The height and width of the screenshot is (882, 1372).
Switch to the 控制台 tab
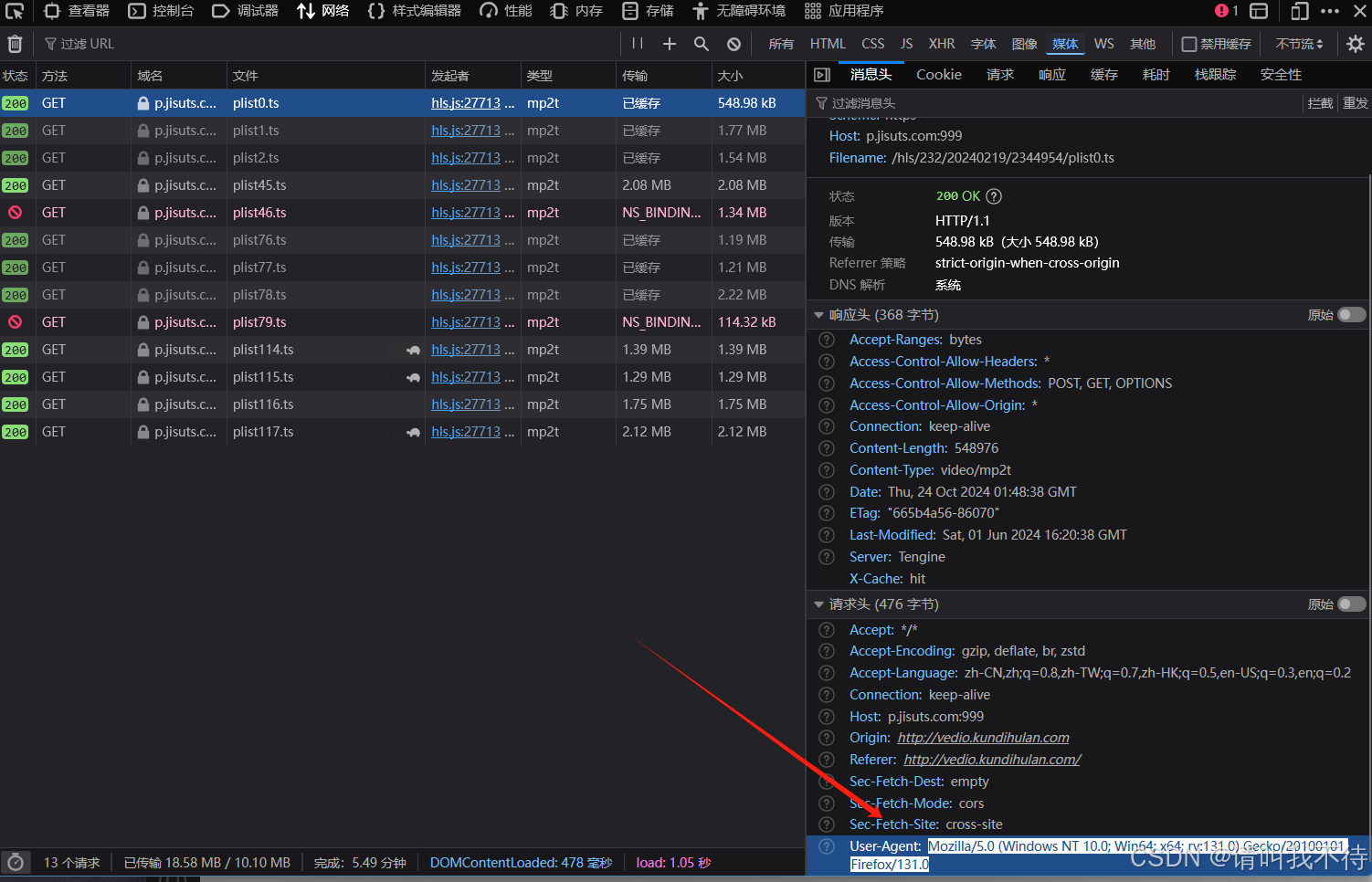162,11
